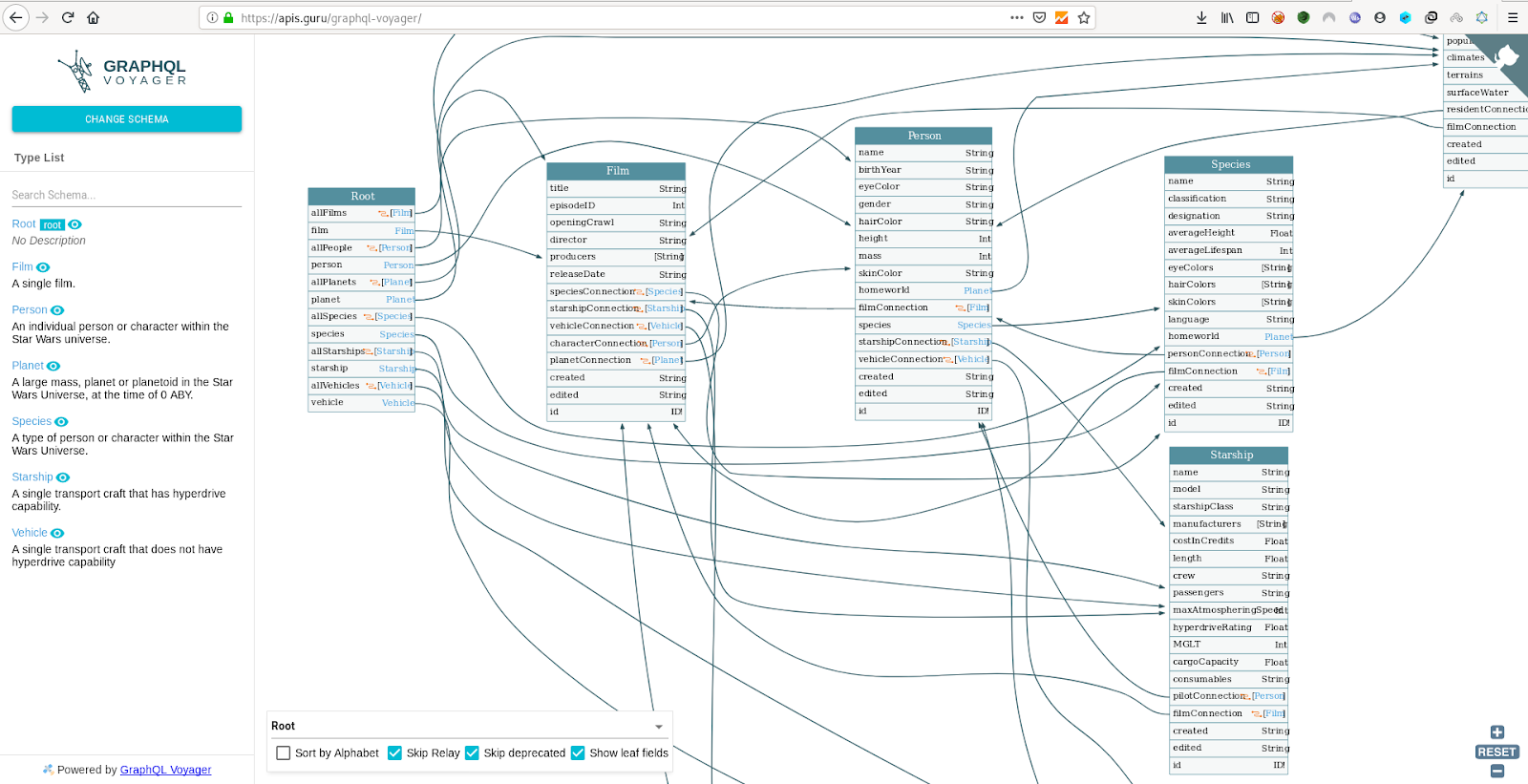Click surfaceWater field in Planet node

(x=1485, y=93)
